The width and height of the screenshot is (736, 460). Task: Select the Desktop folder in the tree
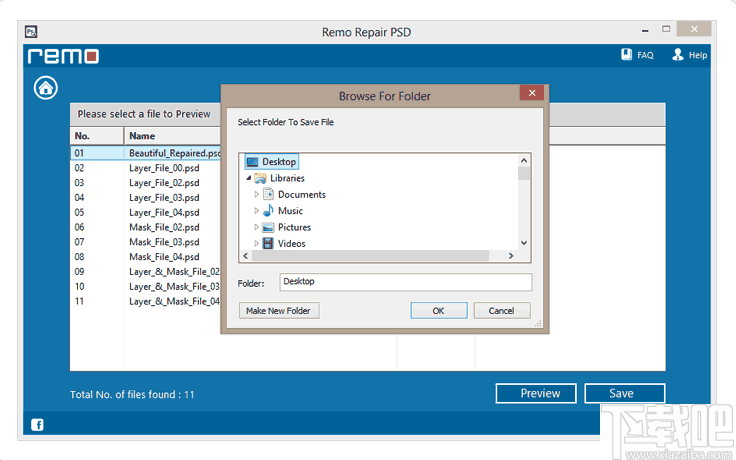pyautogui.click(x=271, y=161)
